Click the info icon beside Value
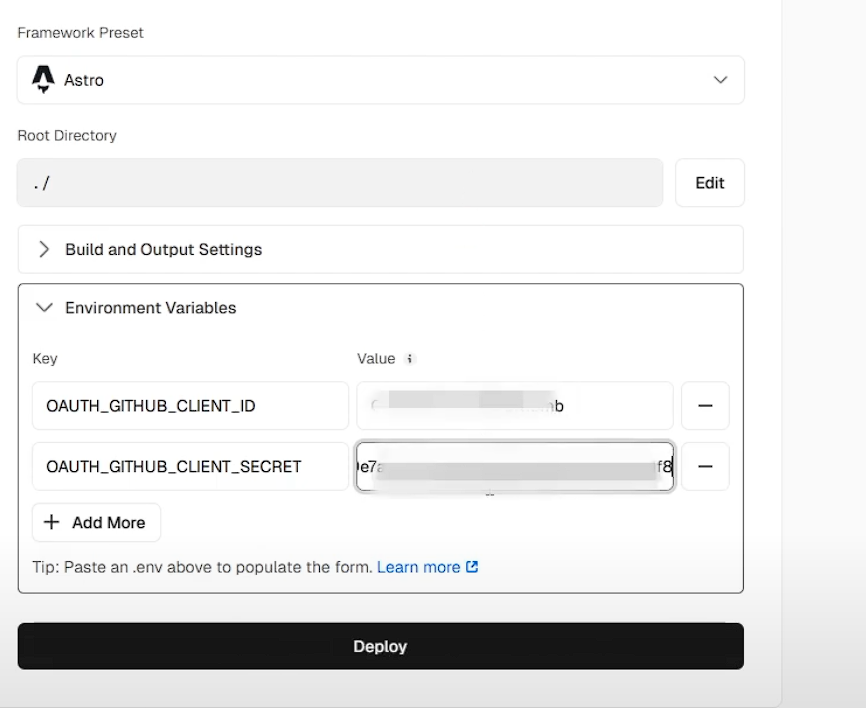This screenshot has height=708, width=866. 409,359
